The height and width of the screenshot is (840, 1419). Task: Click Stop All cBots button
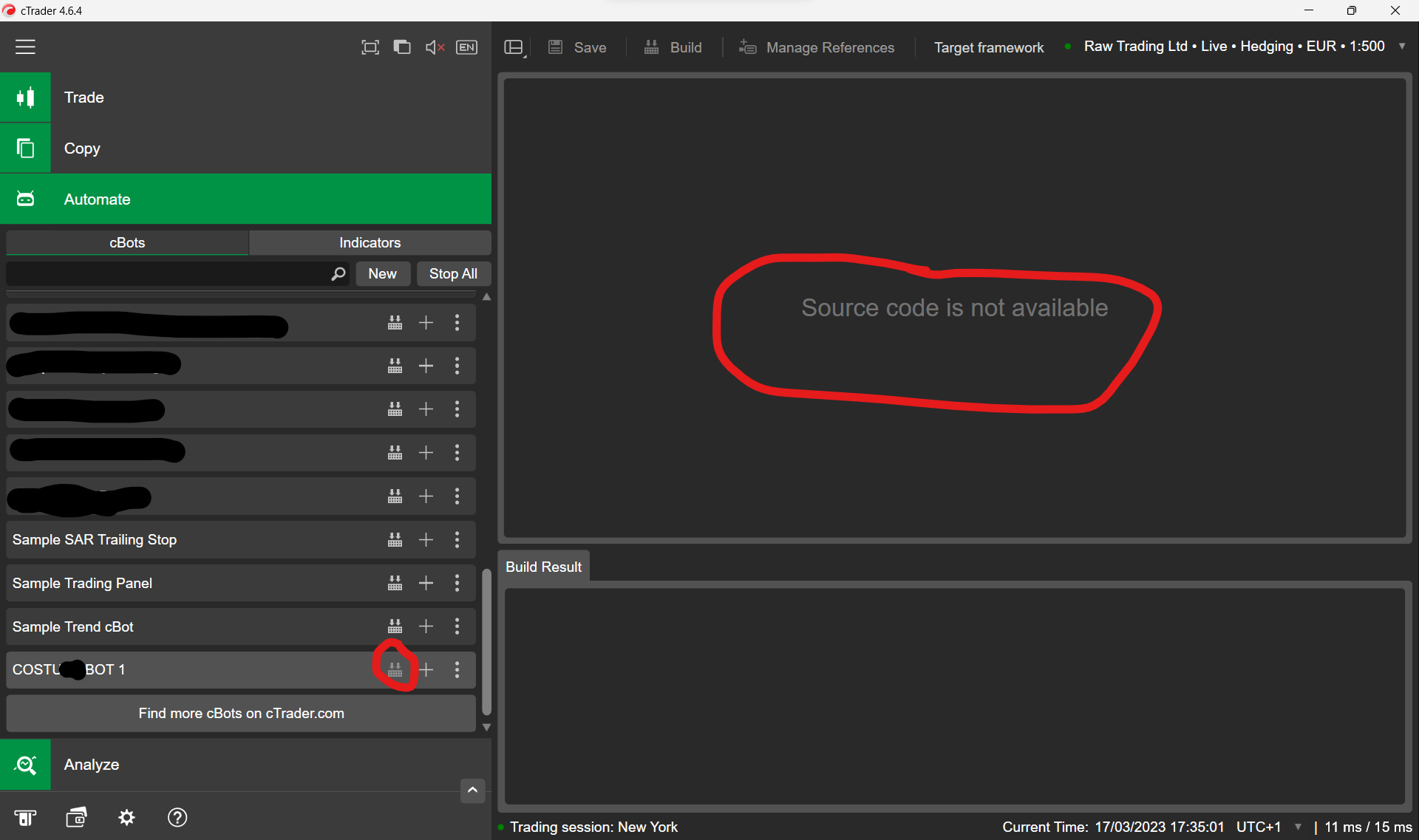453,274
